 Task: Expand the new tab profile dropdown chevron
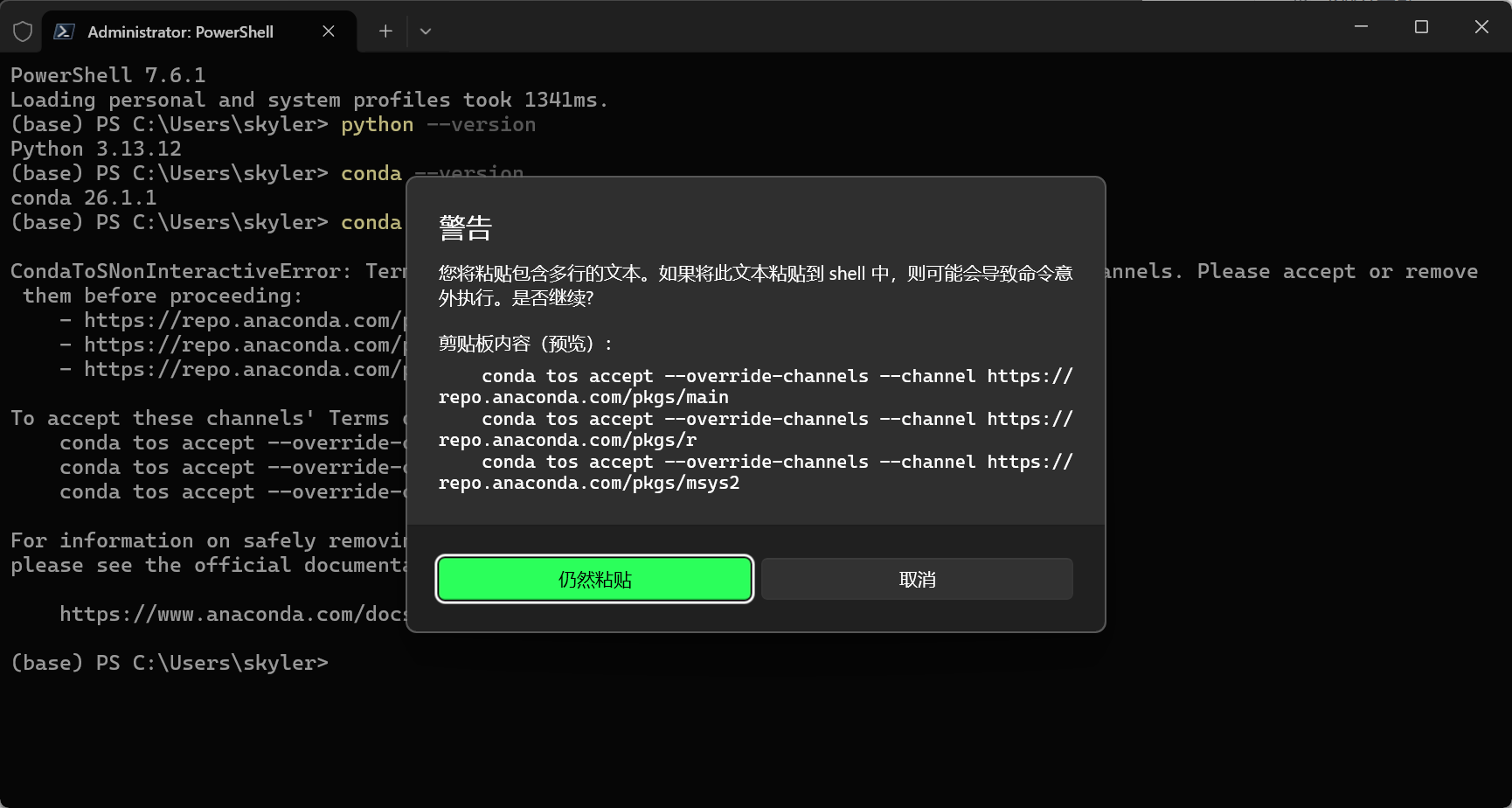[x=426, y=31]
